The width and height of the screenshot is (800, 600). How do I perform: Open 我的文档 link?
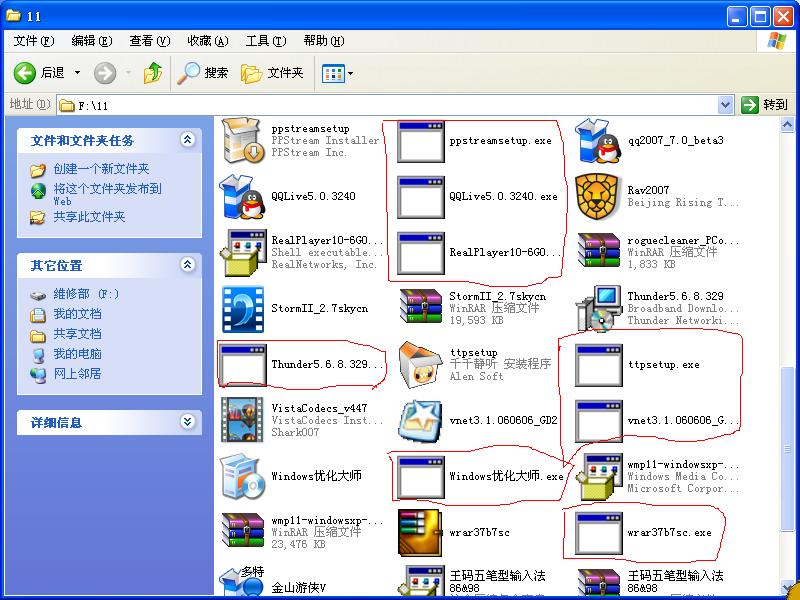(78, 314)
